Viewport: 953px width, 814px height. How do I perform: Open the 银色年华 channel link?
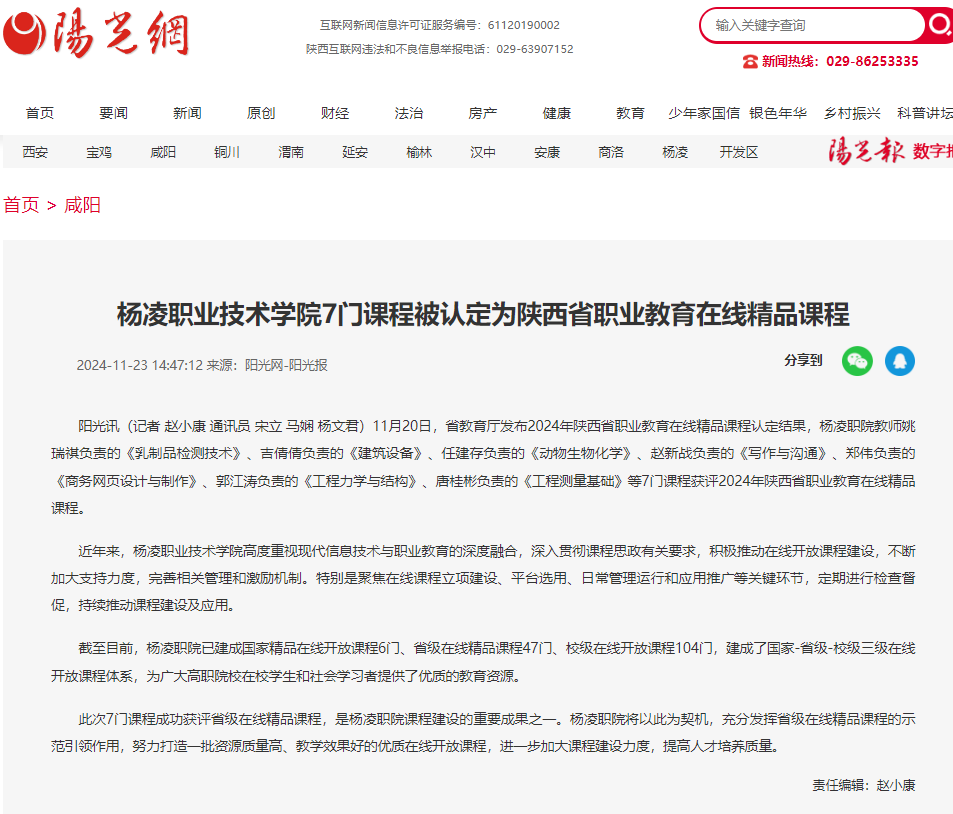(778, 113)
